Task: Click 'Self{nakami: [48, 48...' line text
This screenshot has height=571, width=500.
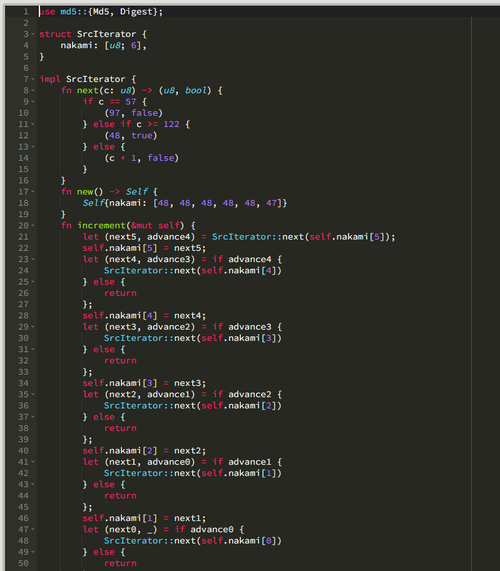Action: click(185, 203)
